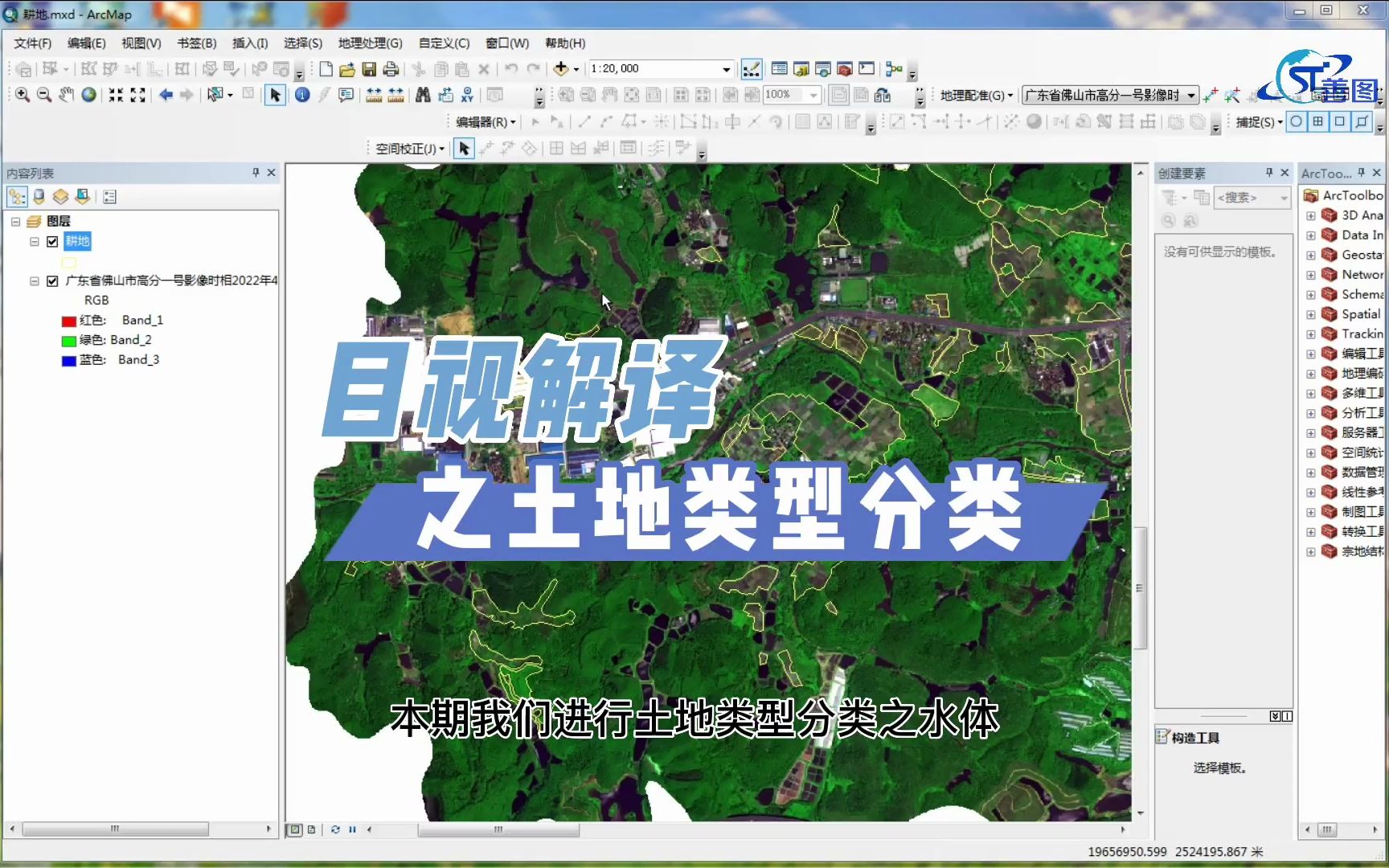The width and height of the screenshot is (1389, 868).
Task: Click the 耕地 yellow polygon symbol
Action: [69, 262]
